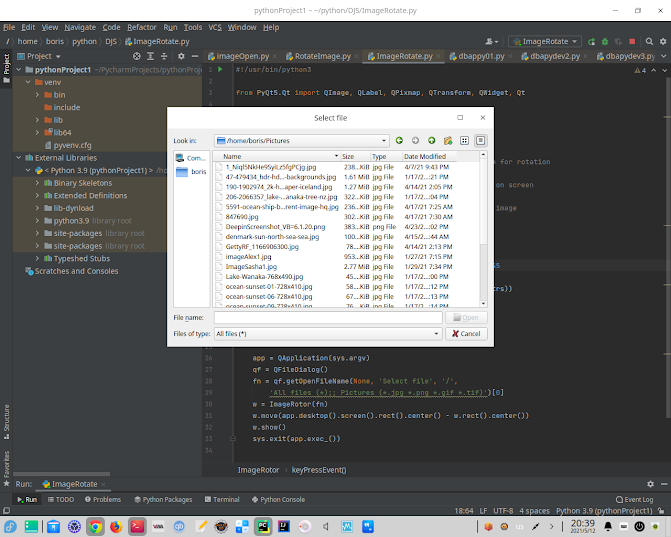This screenshot has width=671, height=537.
Task: Open the Refactor menu
Action: point(142,27)
